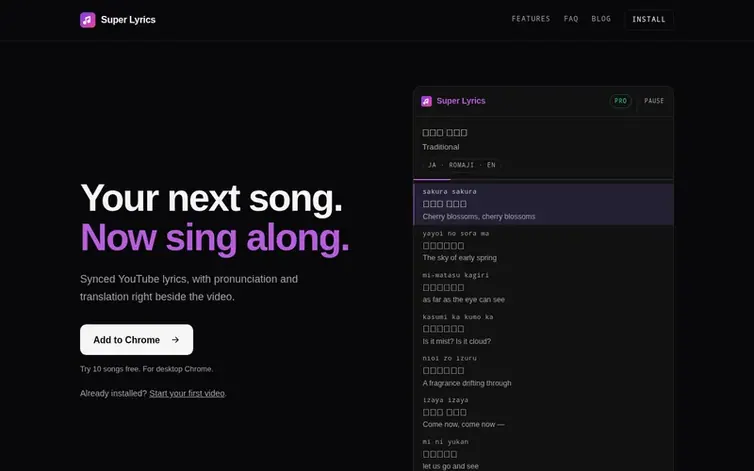Click the Super Lyrics title in lyrics panel
The image size is (754, 471).
[461, 101]
